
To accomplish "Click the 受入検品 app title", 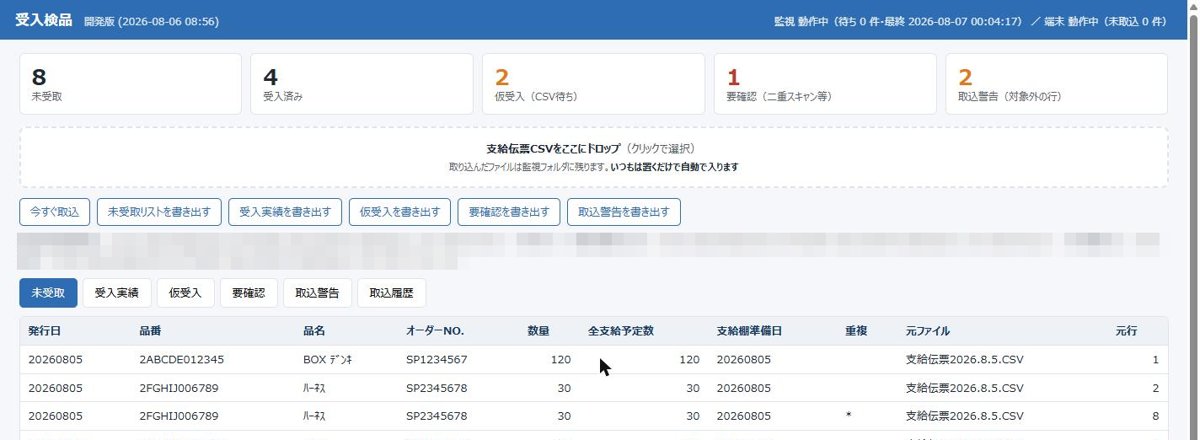I will (43, 20).
